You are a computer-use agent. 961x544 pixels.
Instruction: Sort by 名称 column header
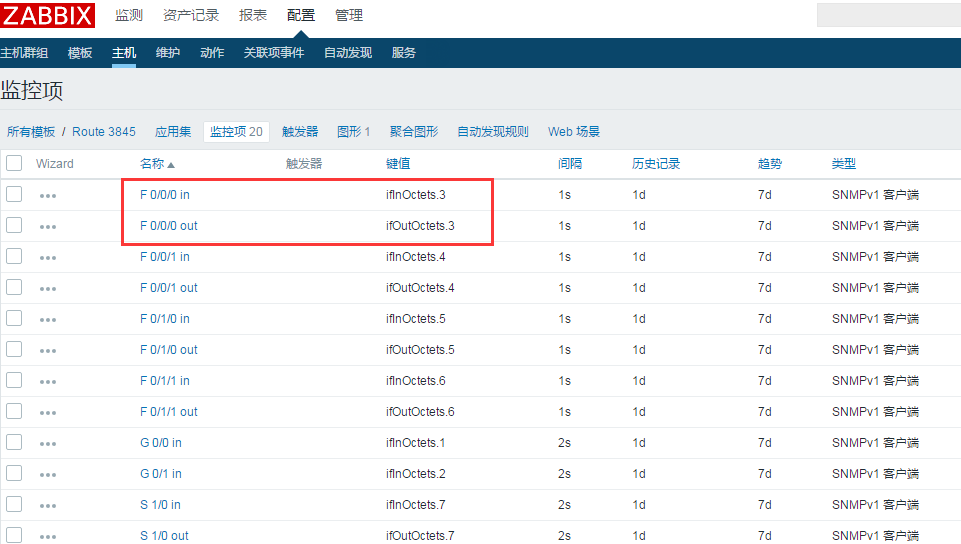click(x=157, y=164)
